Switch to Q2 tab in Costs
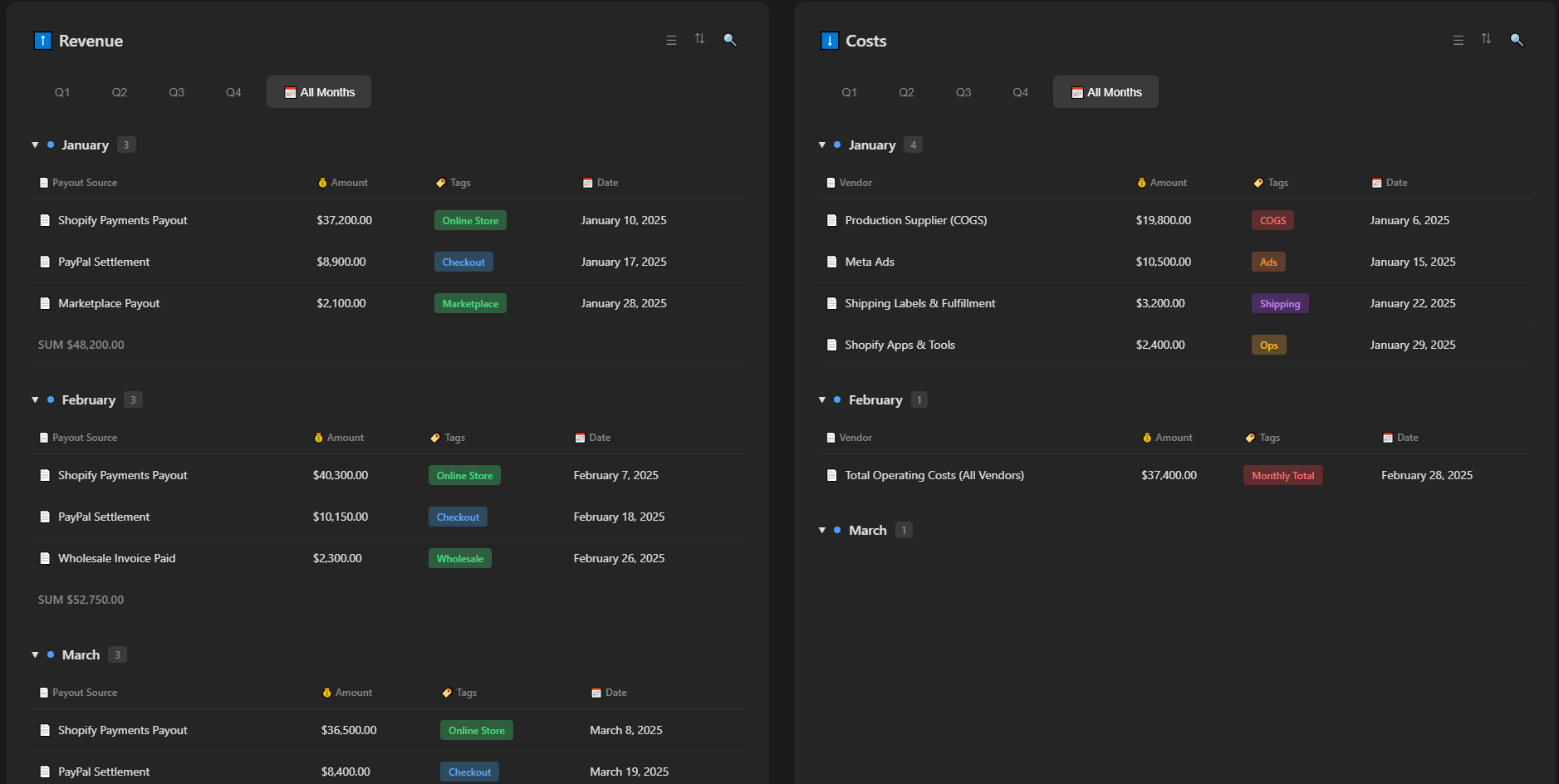The height and width of the screenshot is (784, 1559). (x=906, y=92)
